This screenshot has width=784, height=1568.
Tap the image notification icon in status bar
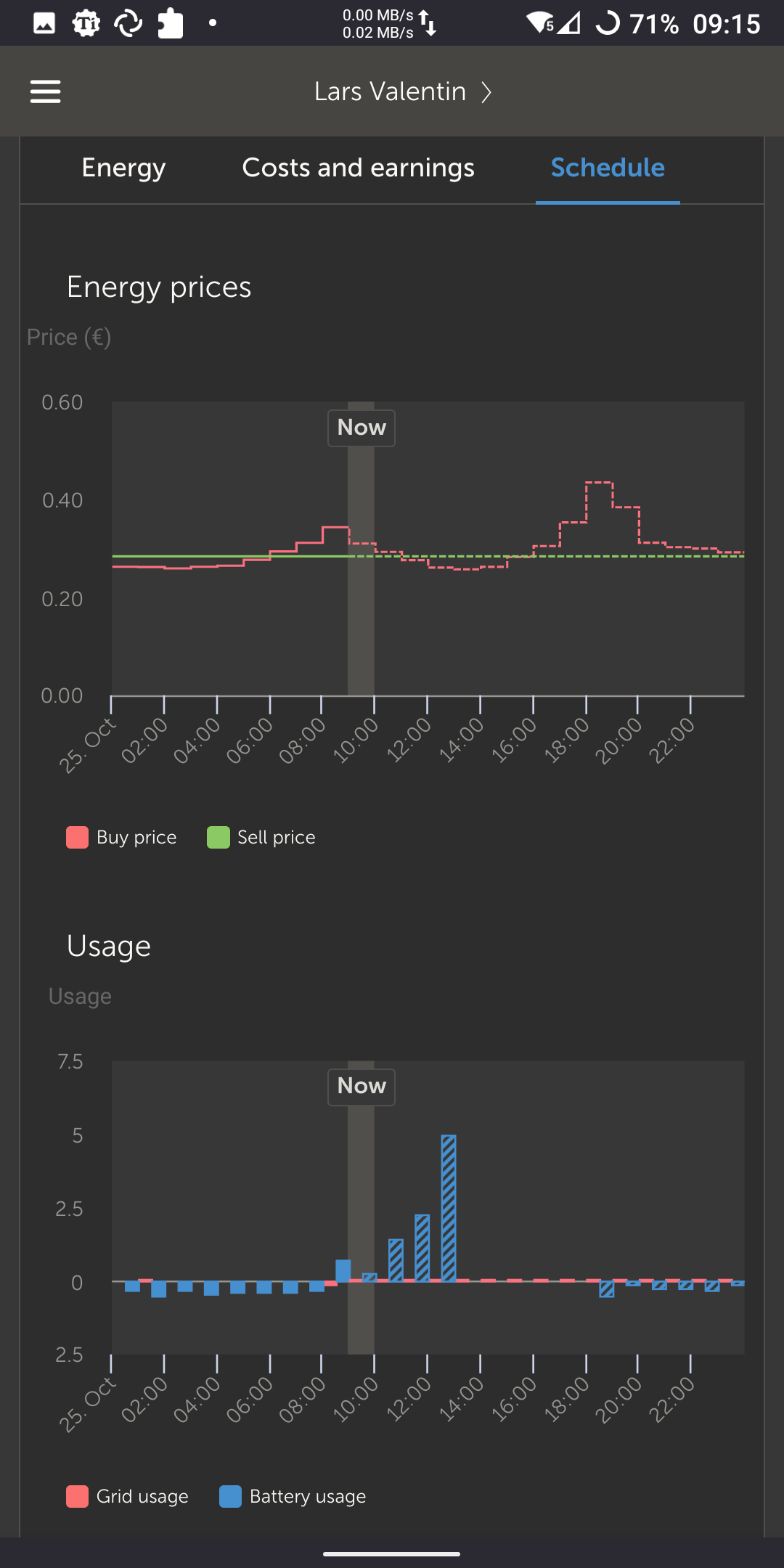44,23
